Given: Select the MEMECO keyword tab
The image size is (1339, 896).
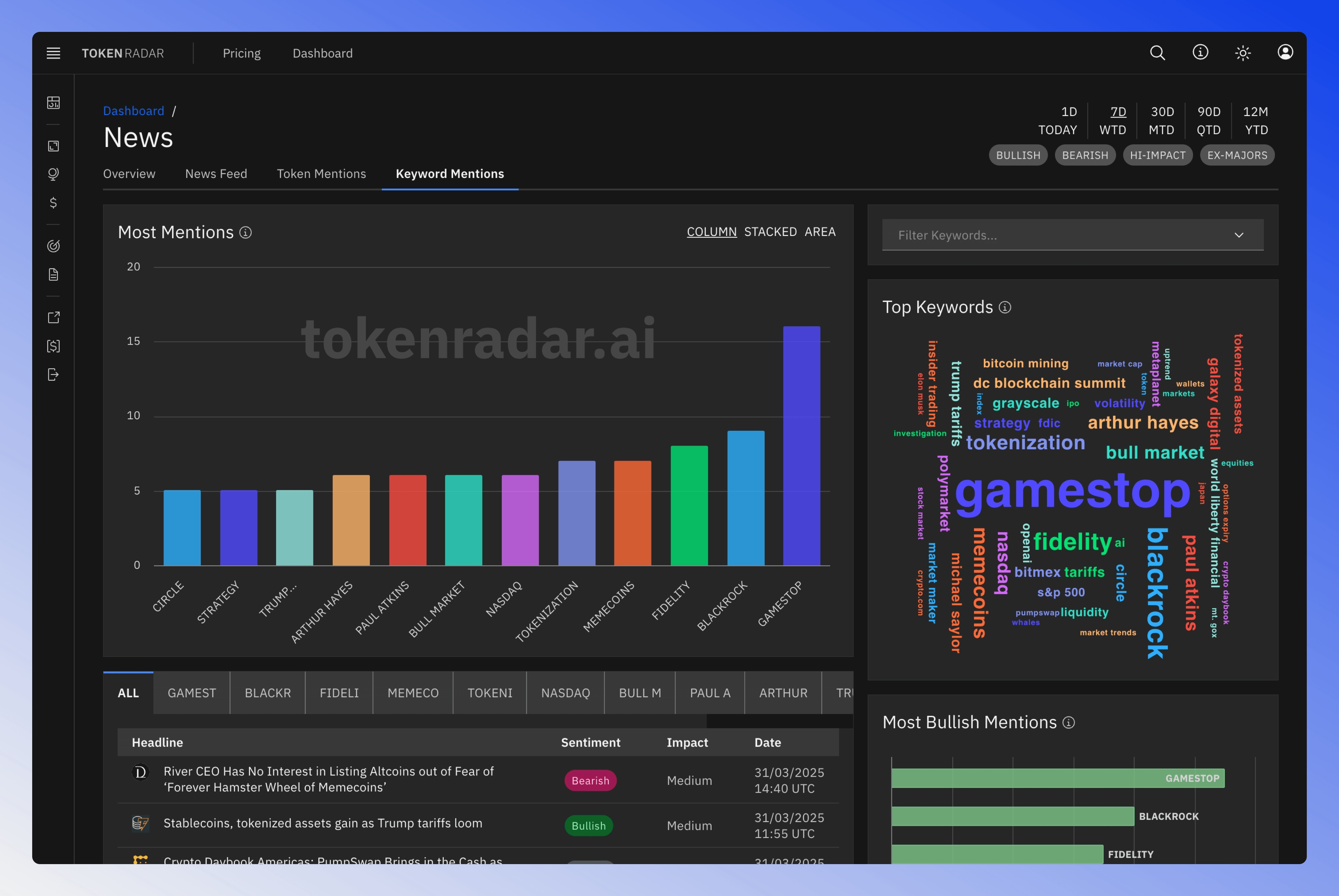Looking at the screenshot, I should [x=413, y=693].
